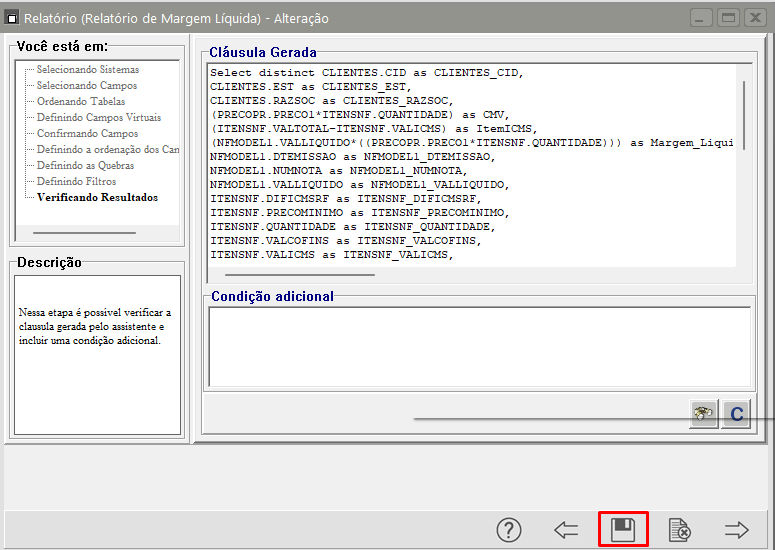Screen dimensions: 775x550
Task: Select the Definindo as Quebras step
Action: click(84, 166)
